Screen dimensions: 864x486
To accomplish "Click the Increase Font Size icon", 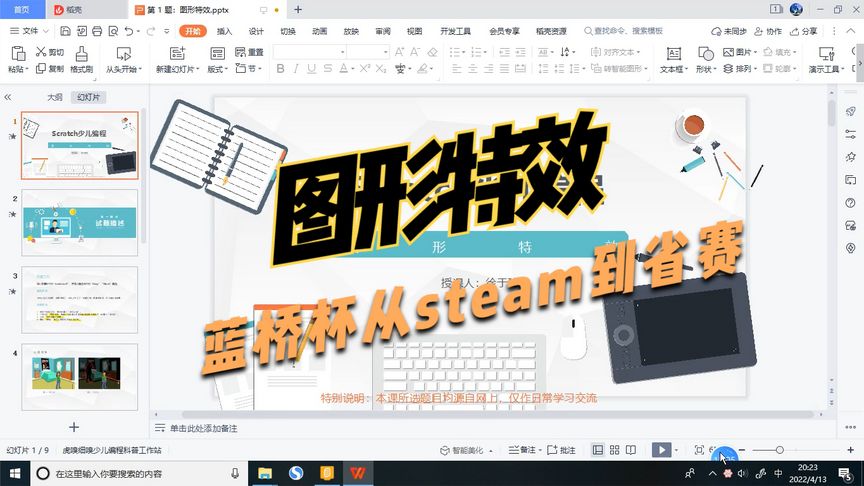I will [x=399, y=52].
